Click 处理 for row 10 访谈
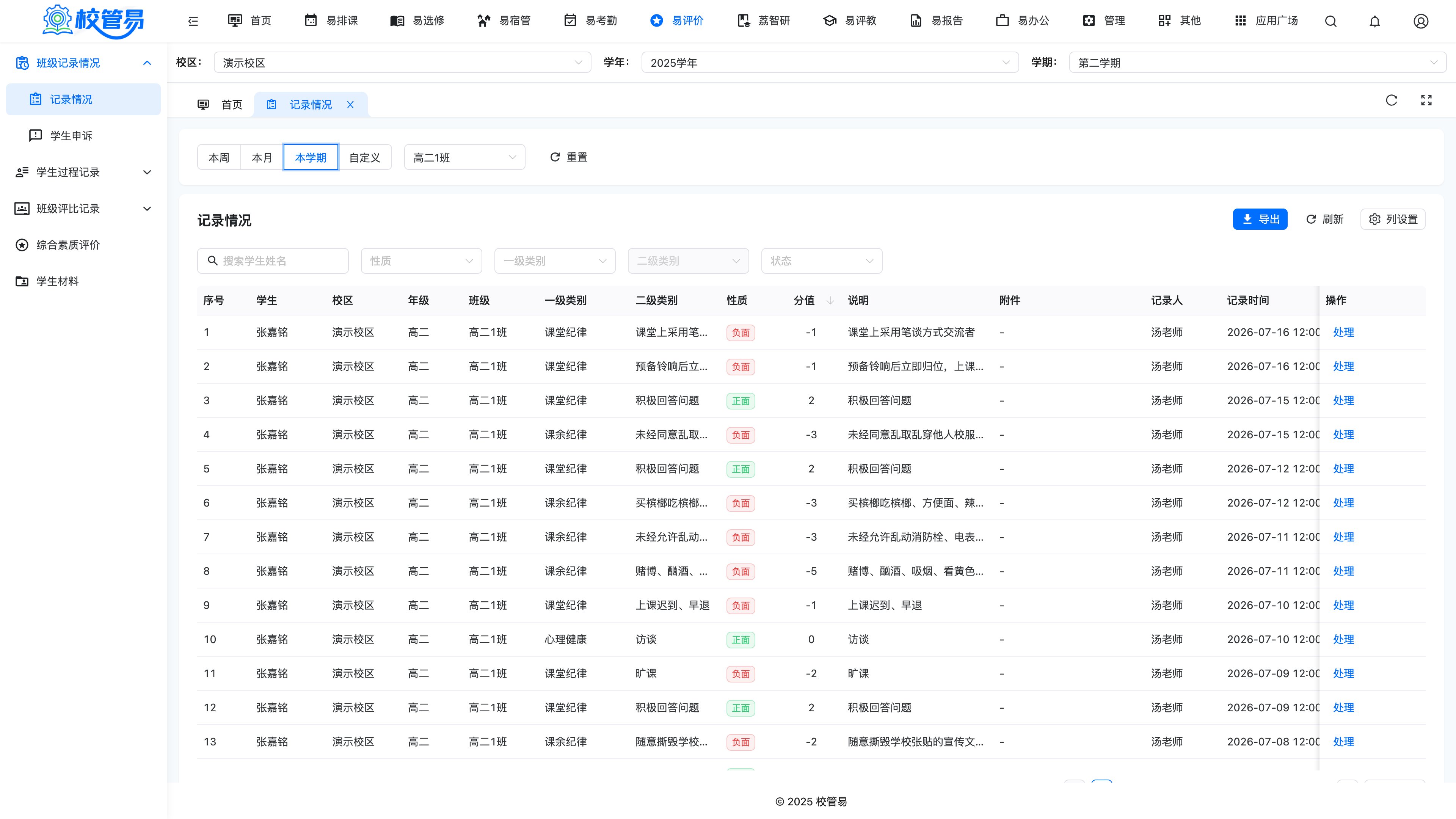The image size is (1456, 819). point(1343,639)
